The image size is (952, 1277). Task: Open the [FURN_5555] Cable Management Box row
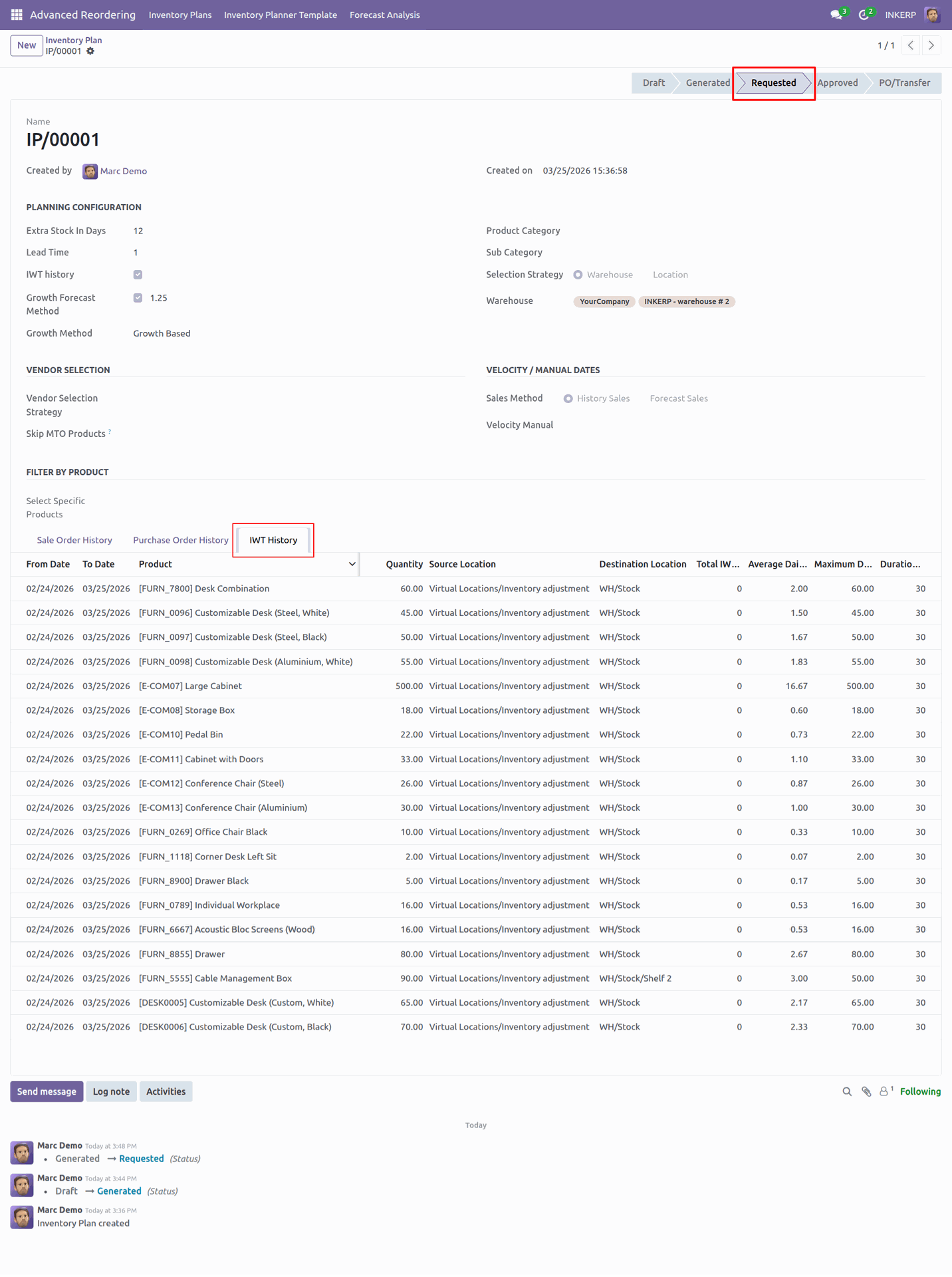476,978
